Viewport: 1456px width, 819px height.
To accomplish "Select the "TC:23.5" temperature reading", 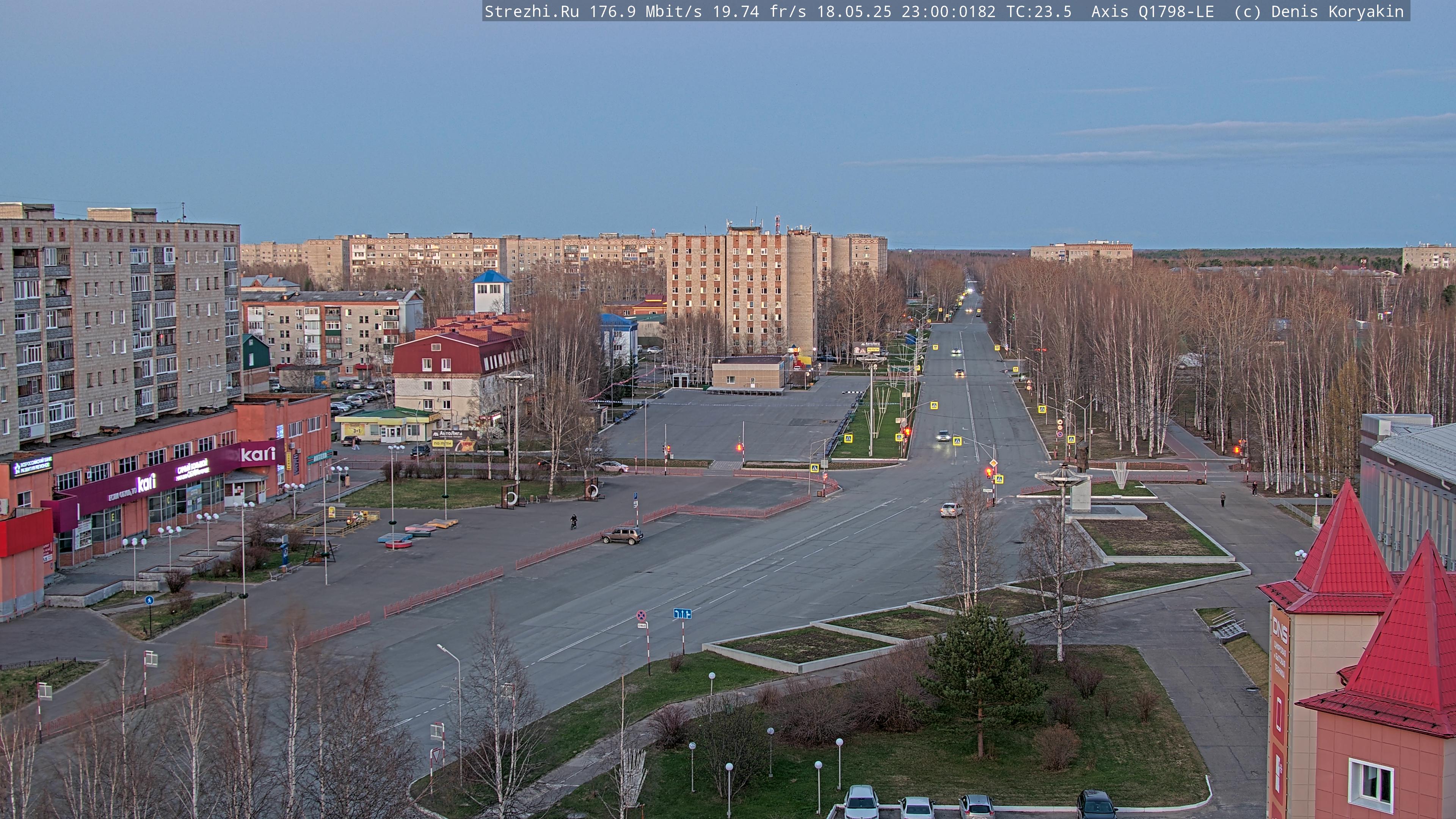I will click(1039, 12).
